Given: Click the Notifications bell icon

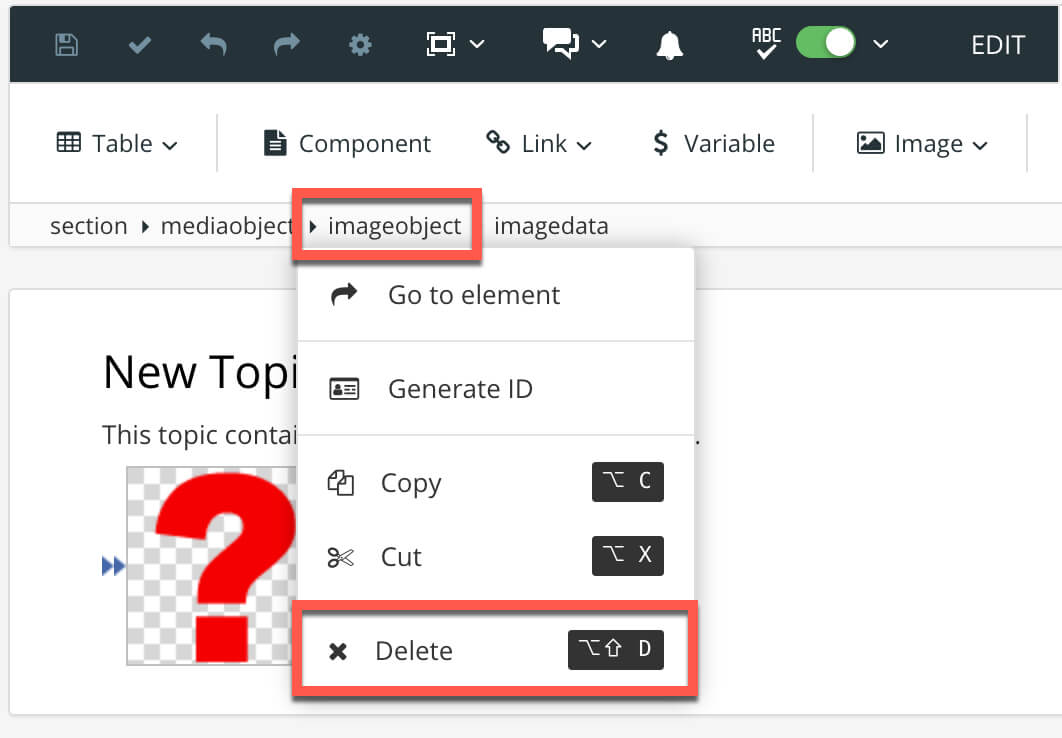Looking at the screenshot, I should [x=669, y=43].
